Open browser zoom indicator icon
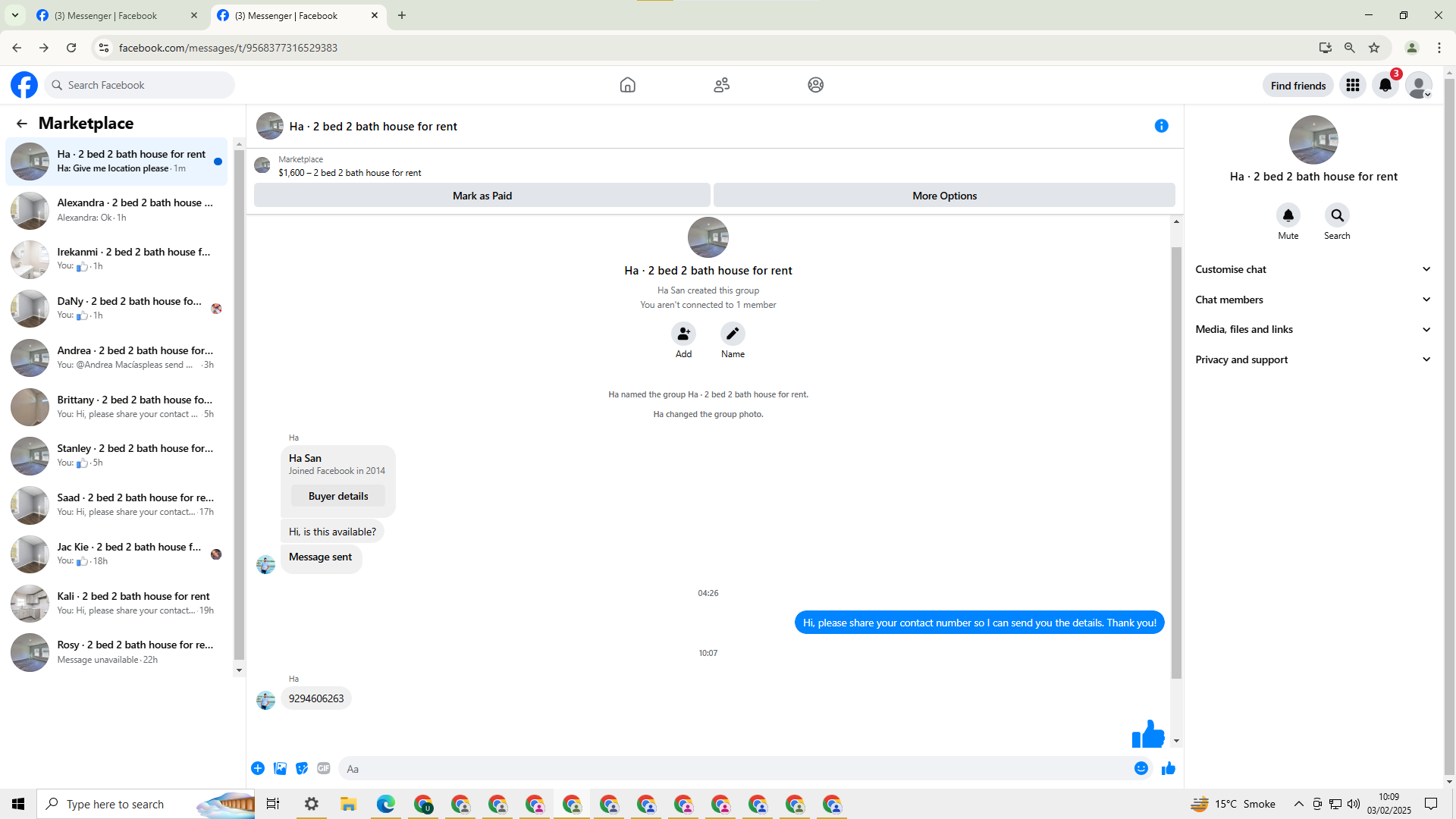The image size is (1456, 819). point(1350,48)
